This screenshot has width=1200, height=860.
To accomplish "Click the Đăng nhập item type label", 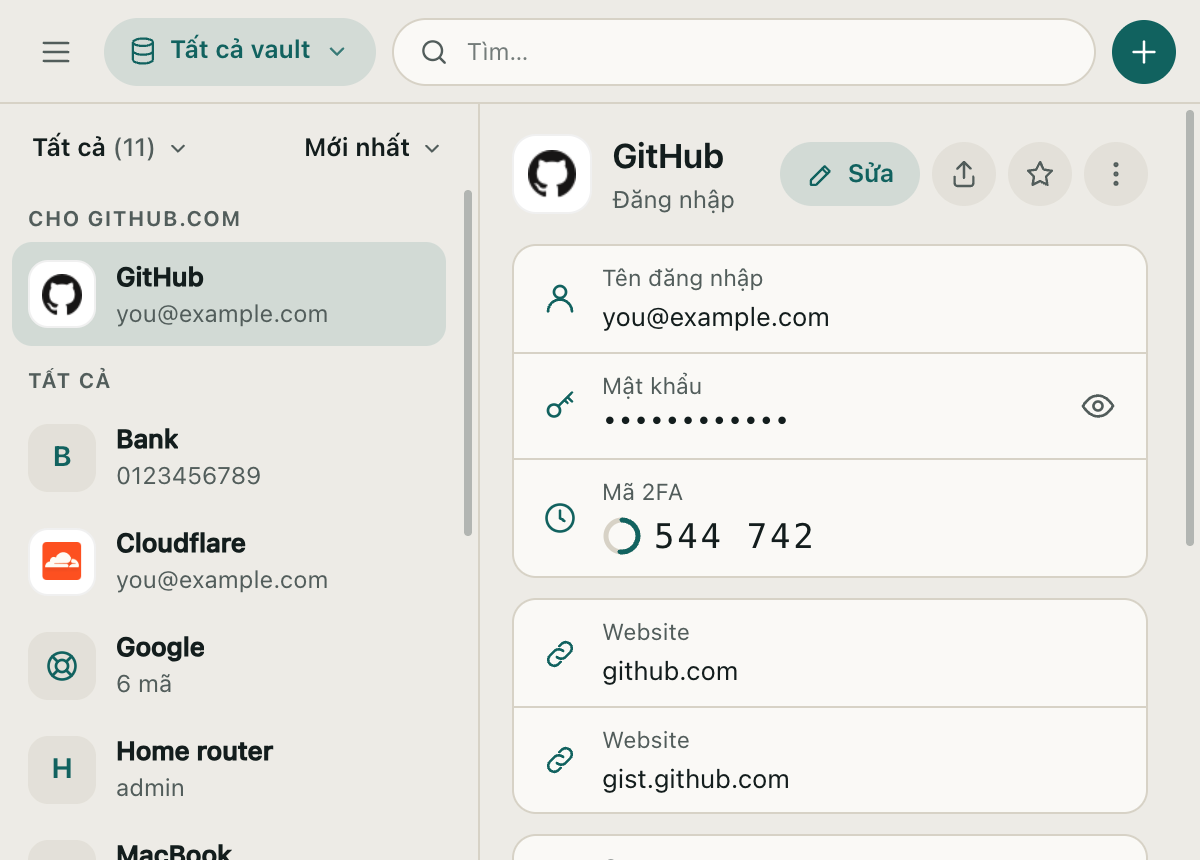I will (x=673, y=200).
